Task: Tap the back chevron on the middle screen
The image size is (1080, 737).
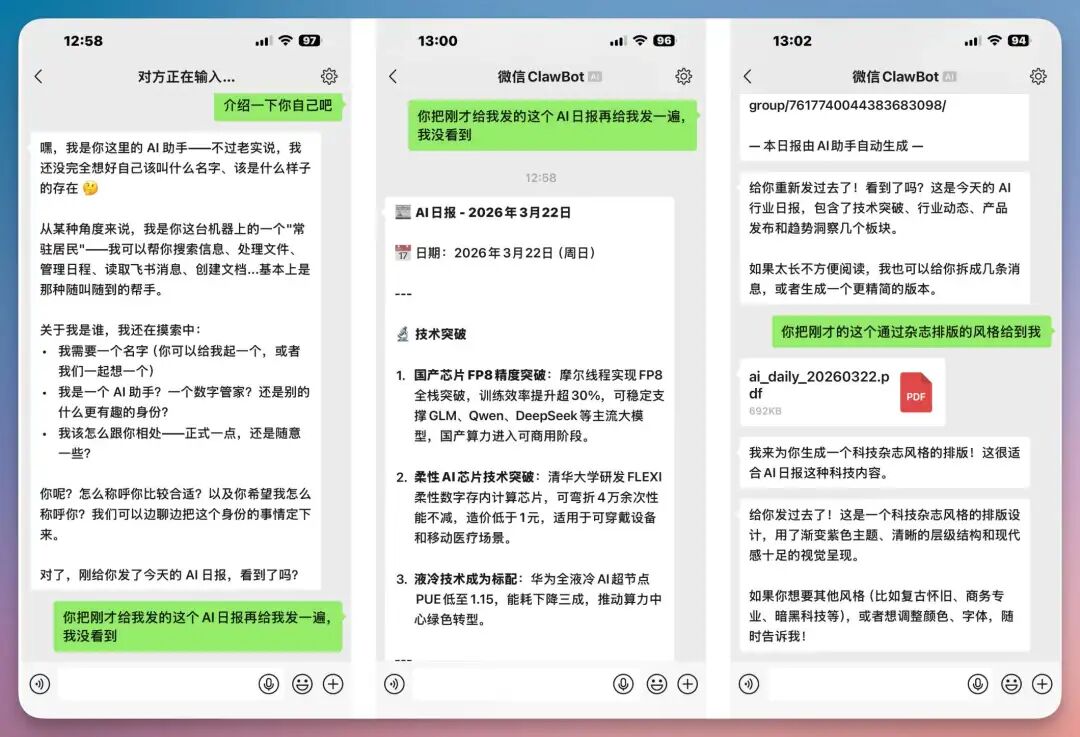Action: click(x=392, y=75)
